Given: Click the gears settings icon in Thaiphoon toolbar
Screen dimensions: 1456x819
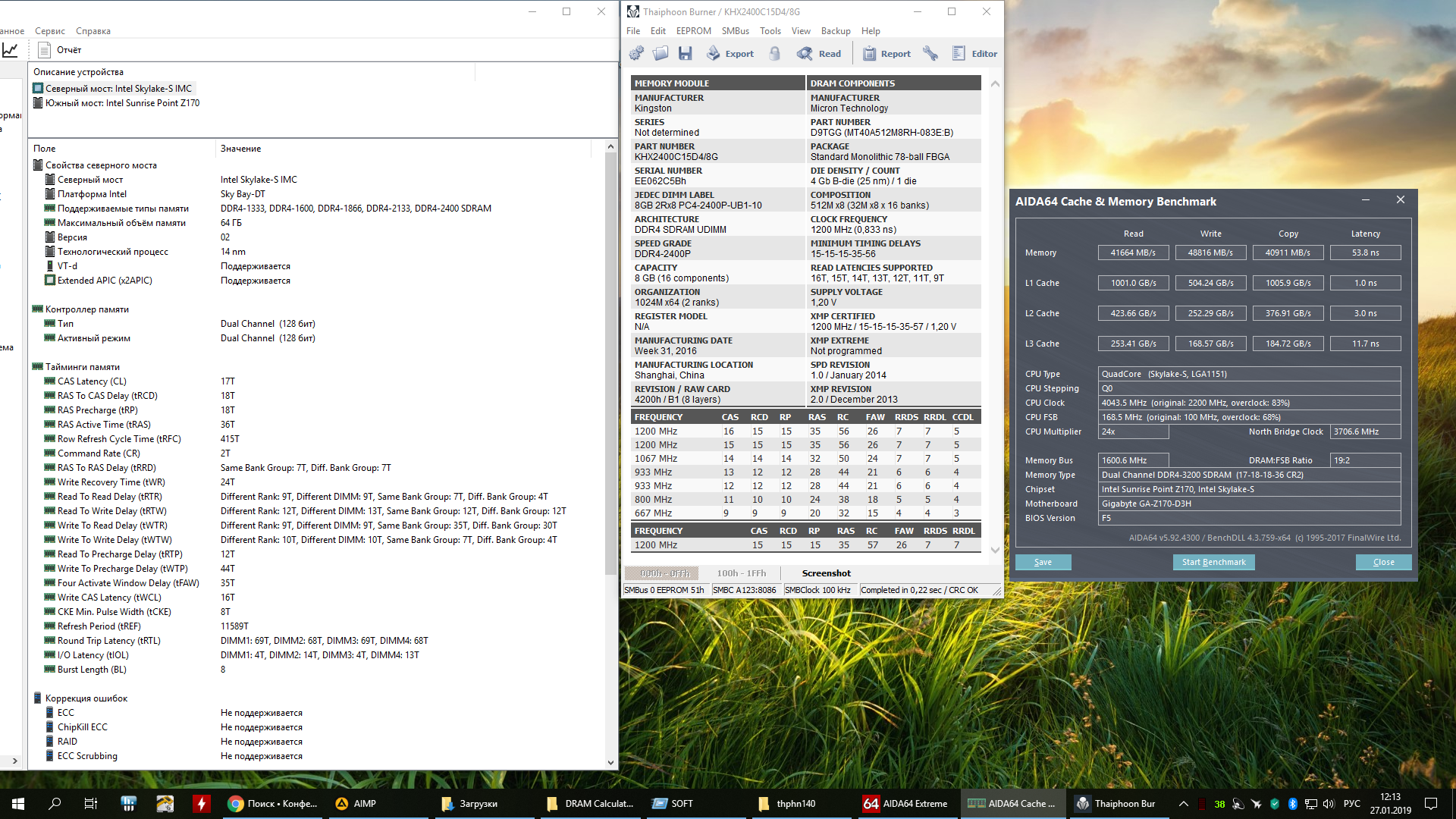Looking at the screenshot, I should [636, 53].
